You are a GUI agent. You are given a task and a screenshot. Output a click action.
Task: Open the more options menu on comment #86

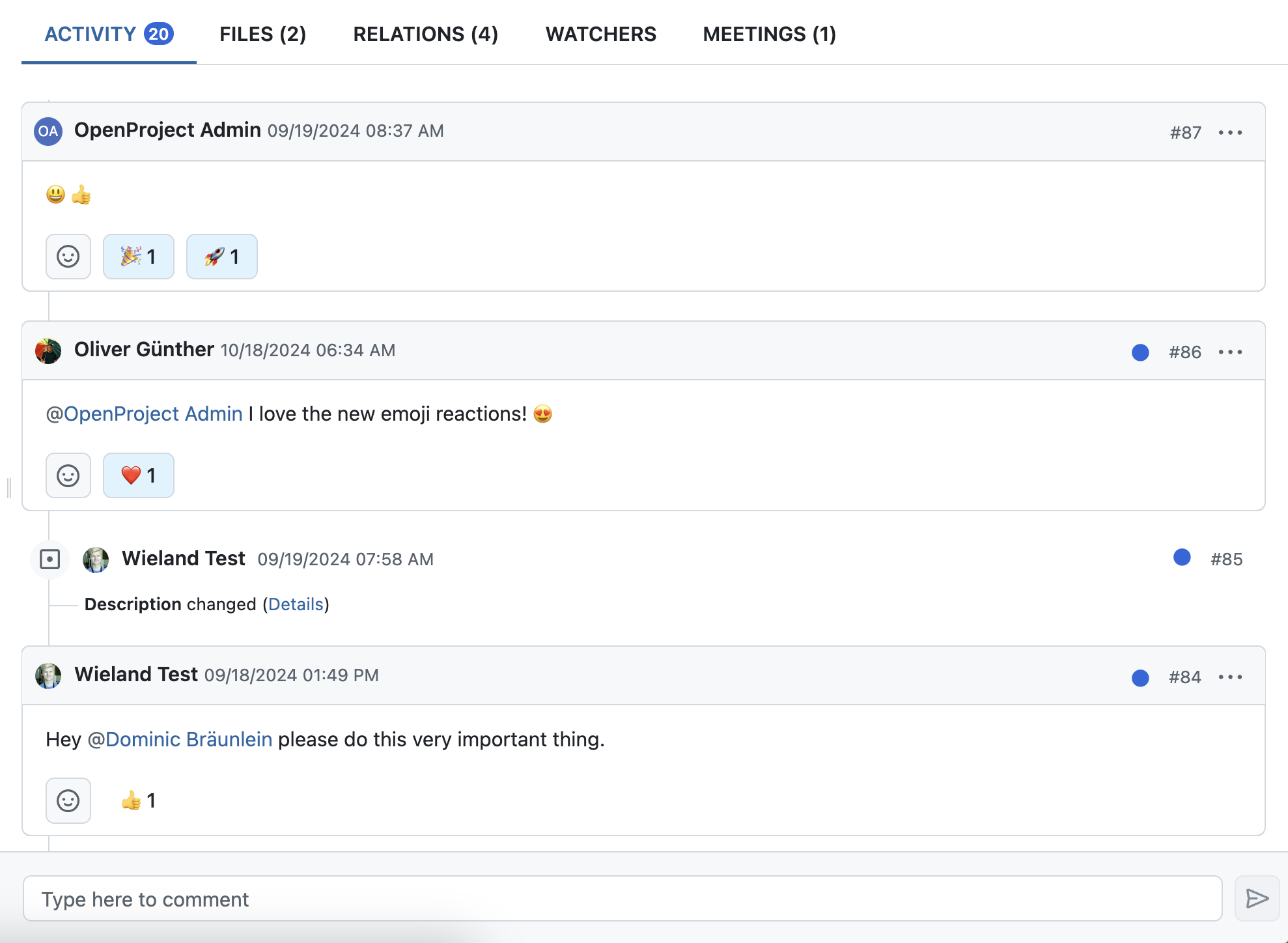(1231, 351)
